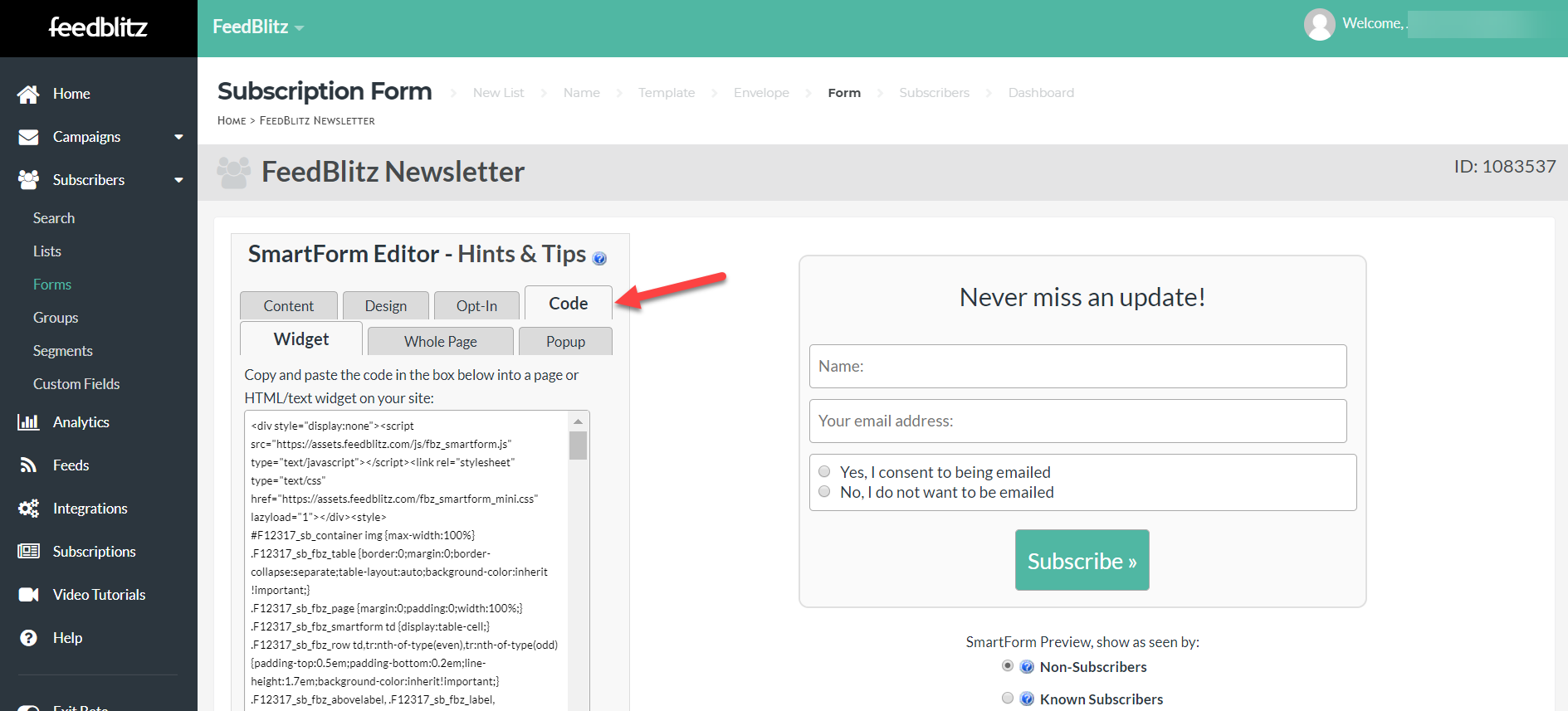Go to the Dashboard wizard step

pos(1041,93)
